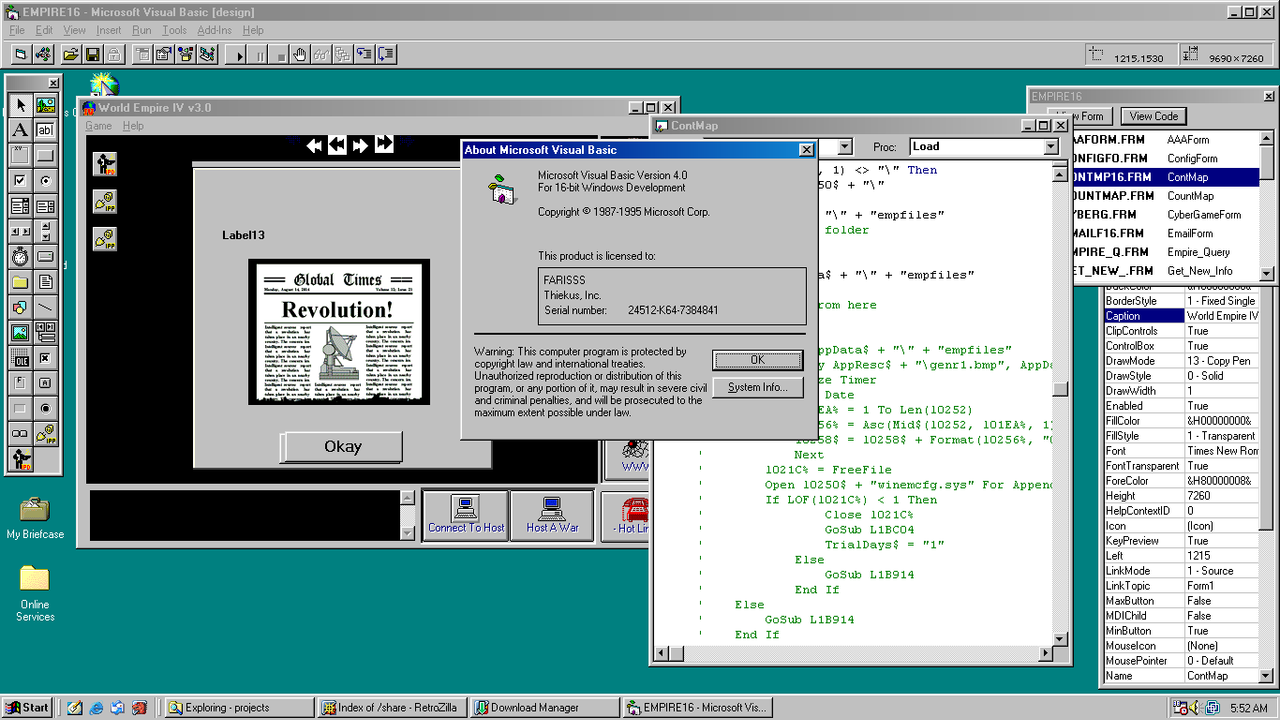Click the Open Project folder icon
This screenshot has width=1280, height=720.
tap(71, 54)
